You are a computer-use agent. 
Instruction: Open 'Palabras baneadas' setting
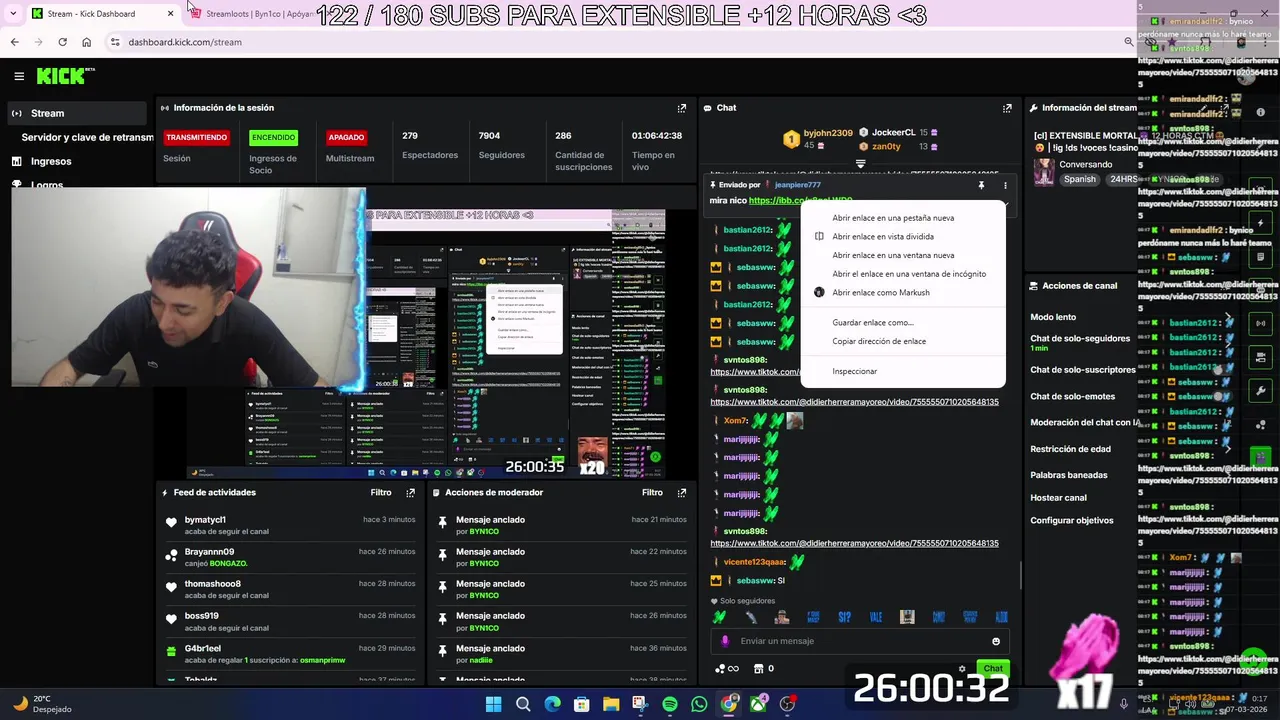(x=1068, y=475)
